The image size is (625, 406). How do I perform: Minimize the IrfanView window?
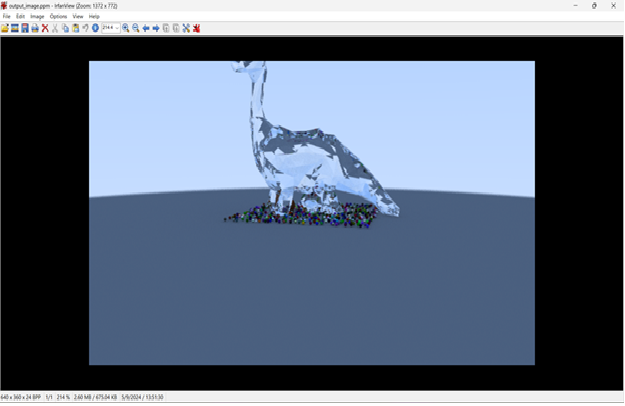[x=575, y=6]
